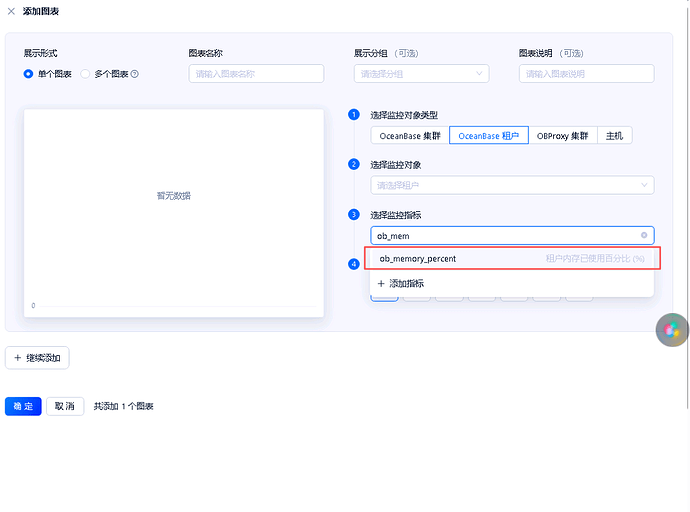Click the help icon beside 多个图表
Screen dimensions: 690x512
click(x=135, y=74)
